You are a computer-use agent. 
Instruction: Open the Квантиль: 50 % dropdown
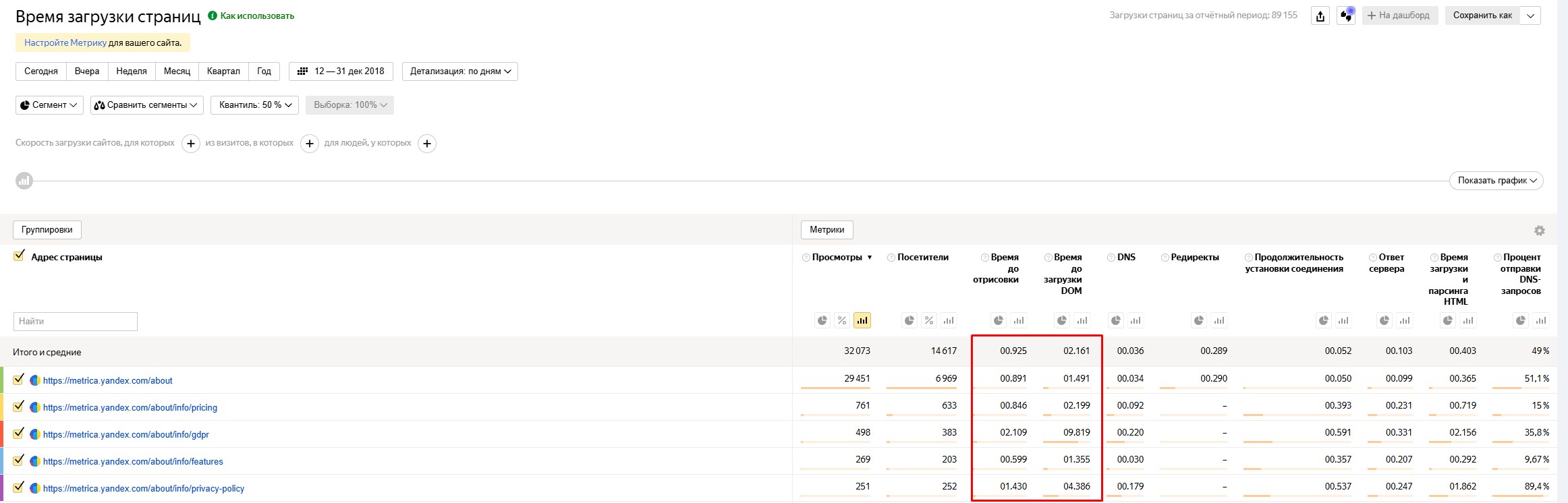click(254, 105)
